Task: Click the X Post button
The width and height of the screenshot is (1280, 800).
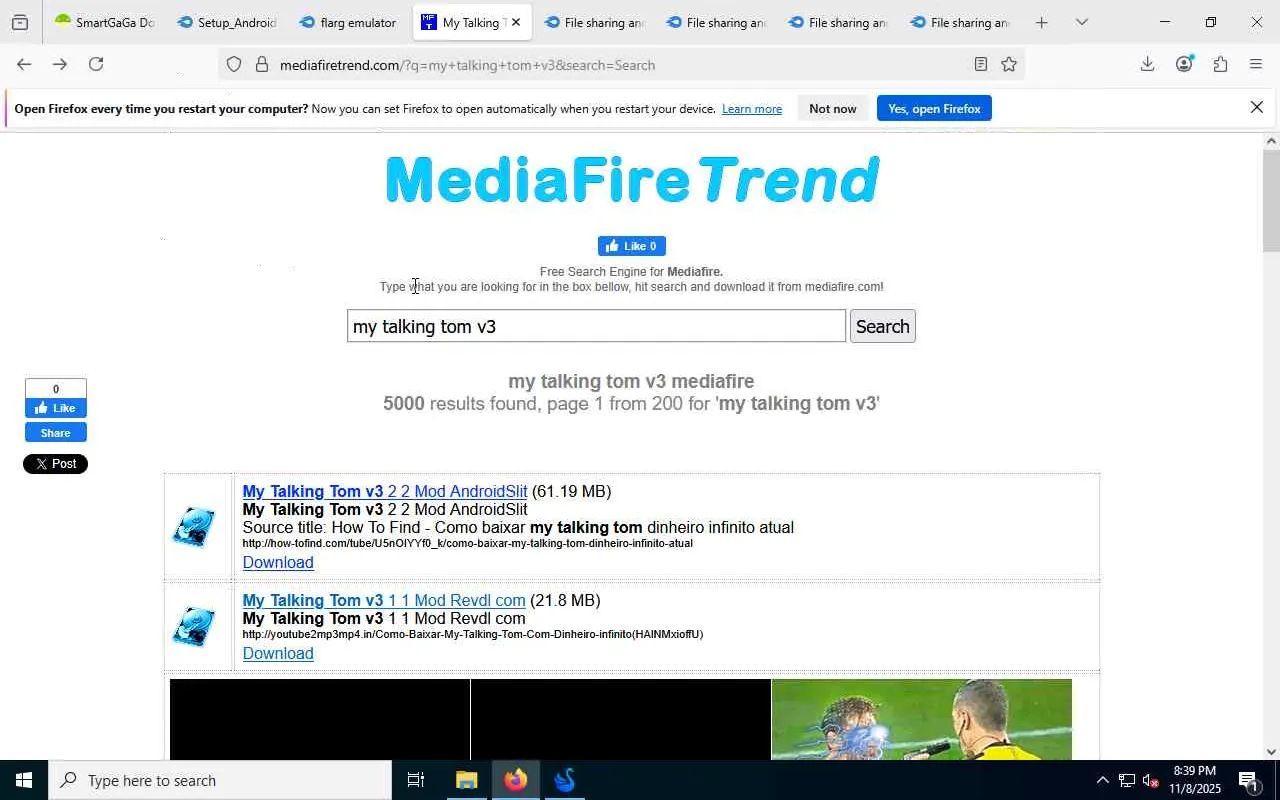Action: (55, 464)
